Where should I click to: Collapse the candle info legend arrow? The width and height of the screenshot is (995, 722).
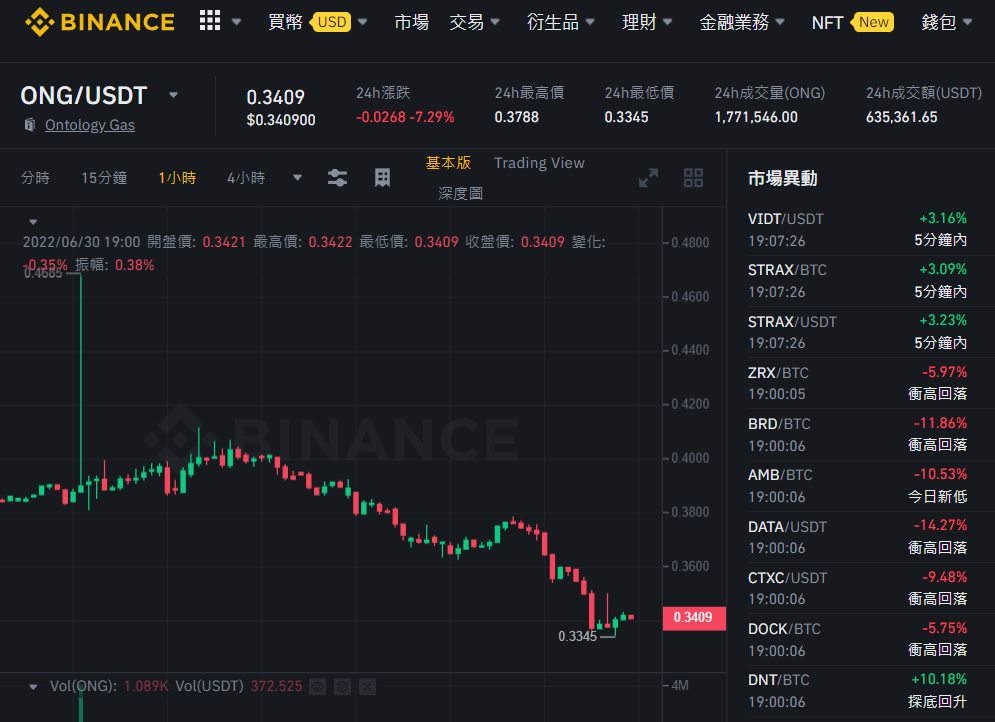click(33, 222)
